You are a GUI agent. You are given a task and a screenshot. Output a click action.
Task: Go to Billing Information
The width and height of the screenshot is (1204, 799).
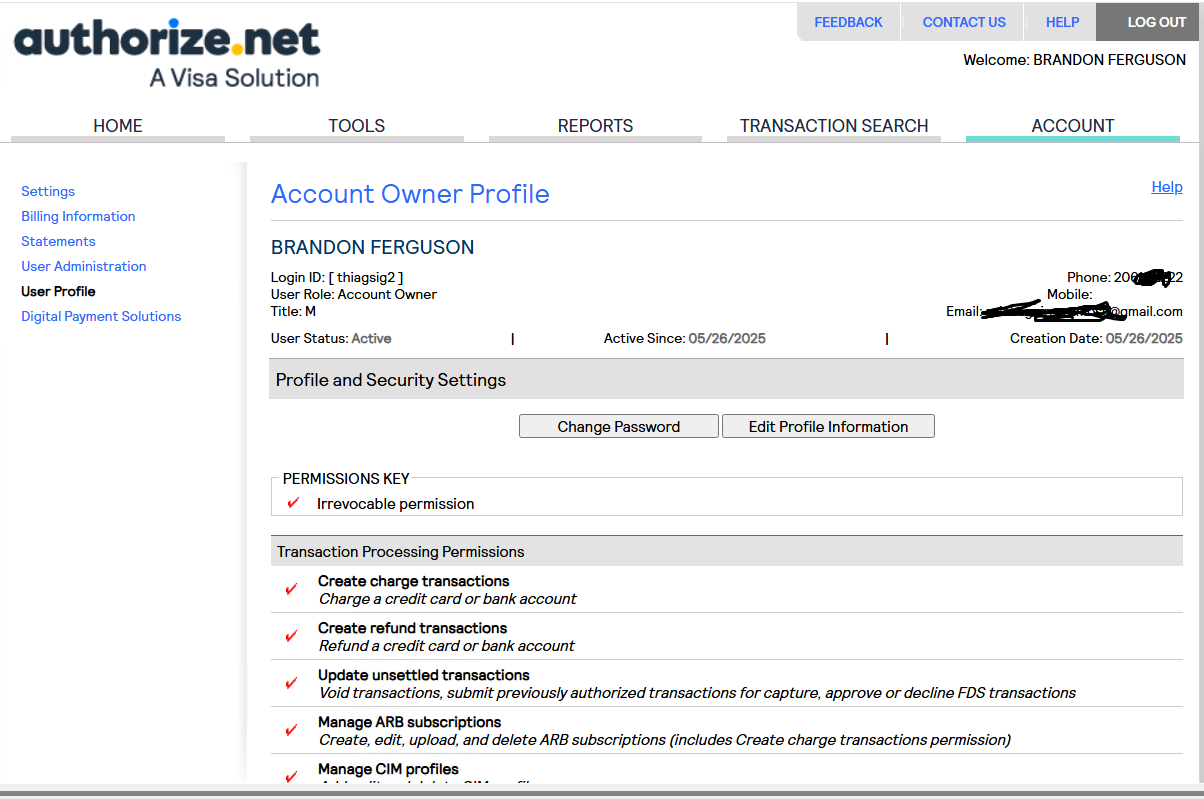pyautogui.click(x=78, y=216)
